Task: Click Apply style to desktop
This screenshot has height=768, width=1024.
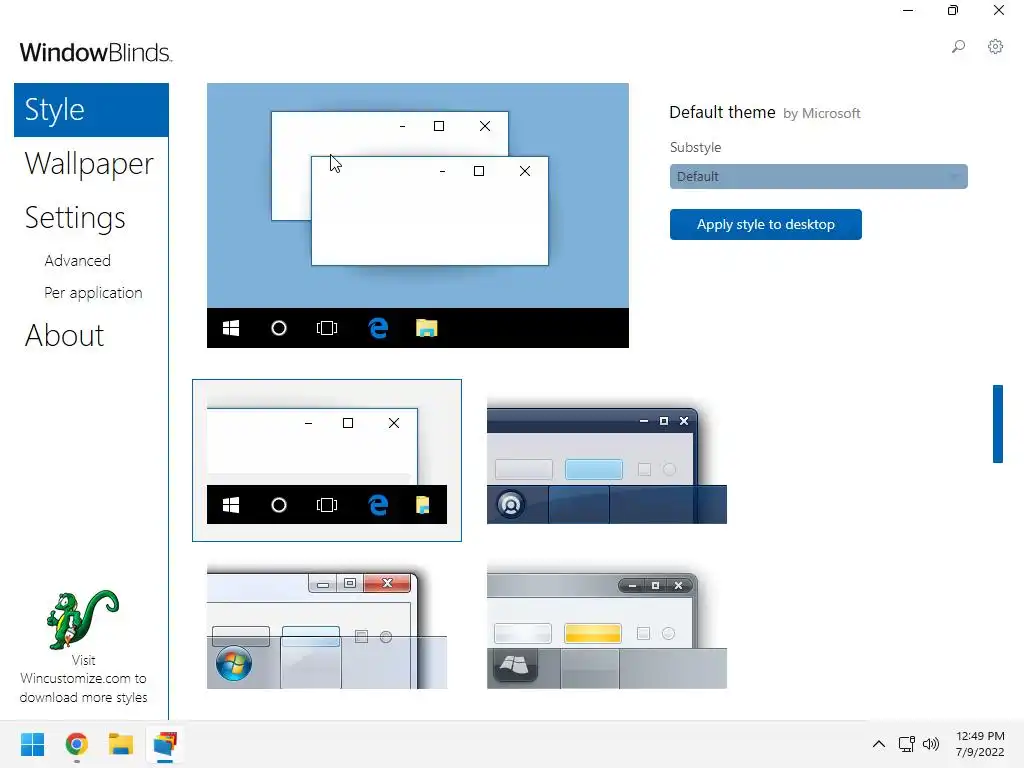Action: 765,225
